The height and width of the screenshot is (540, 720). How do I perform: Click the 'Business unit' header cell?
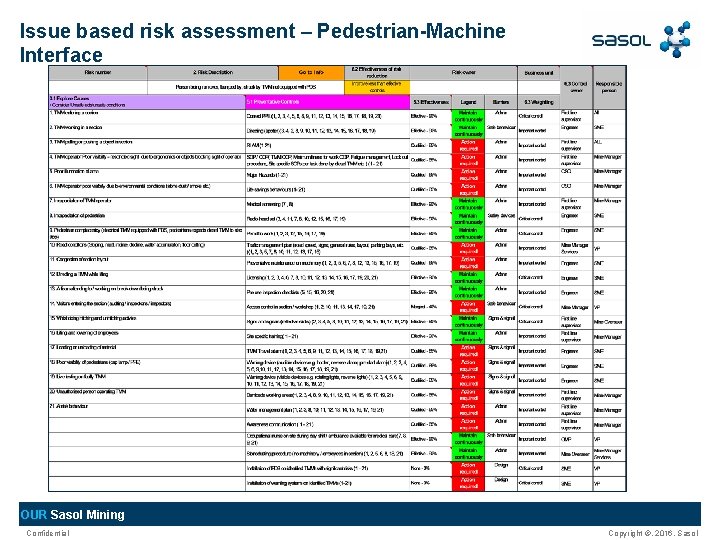539,73
